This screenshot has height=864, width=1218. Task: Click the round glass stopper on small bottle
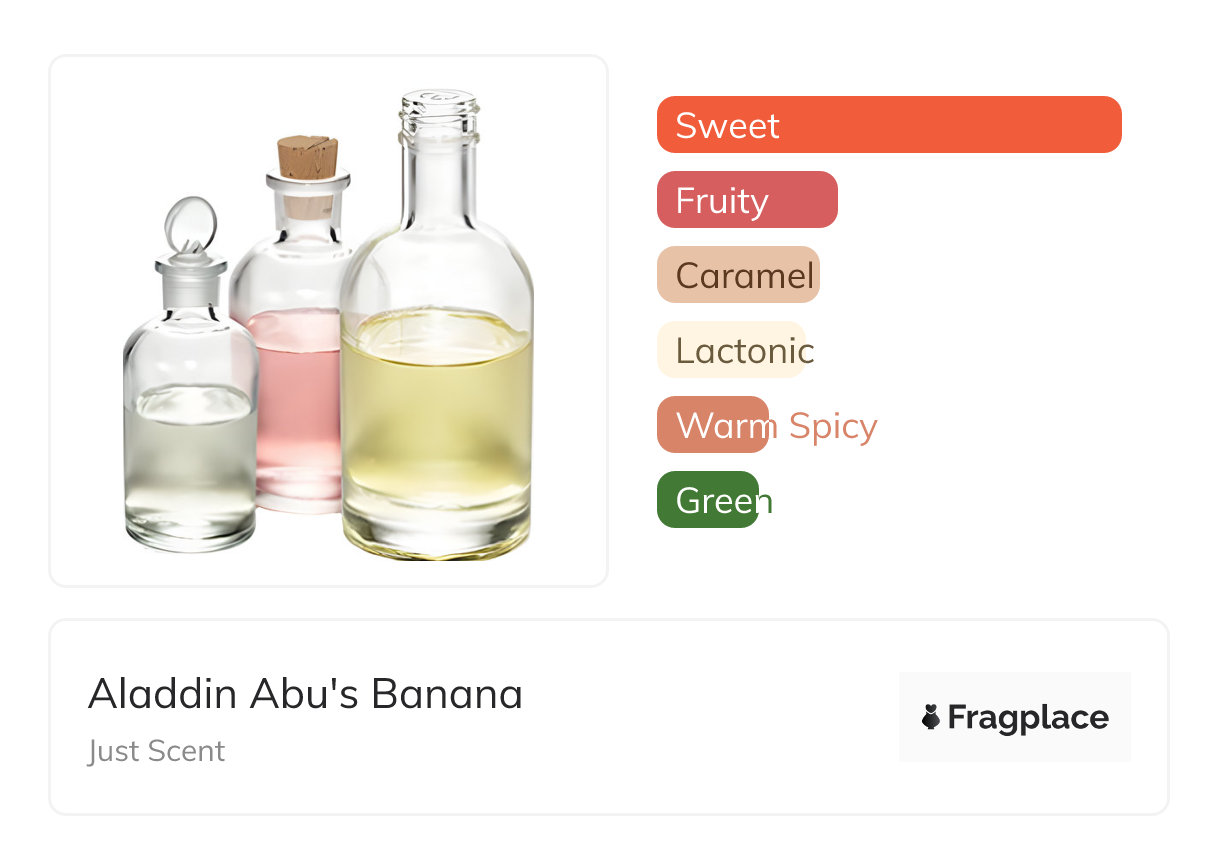189,224
